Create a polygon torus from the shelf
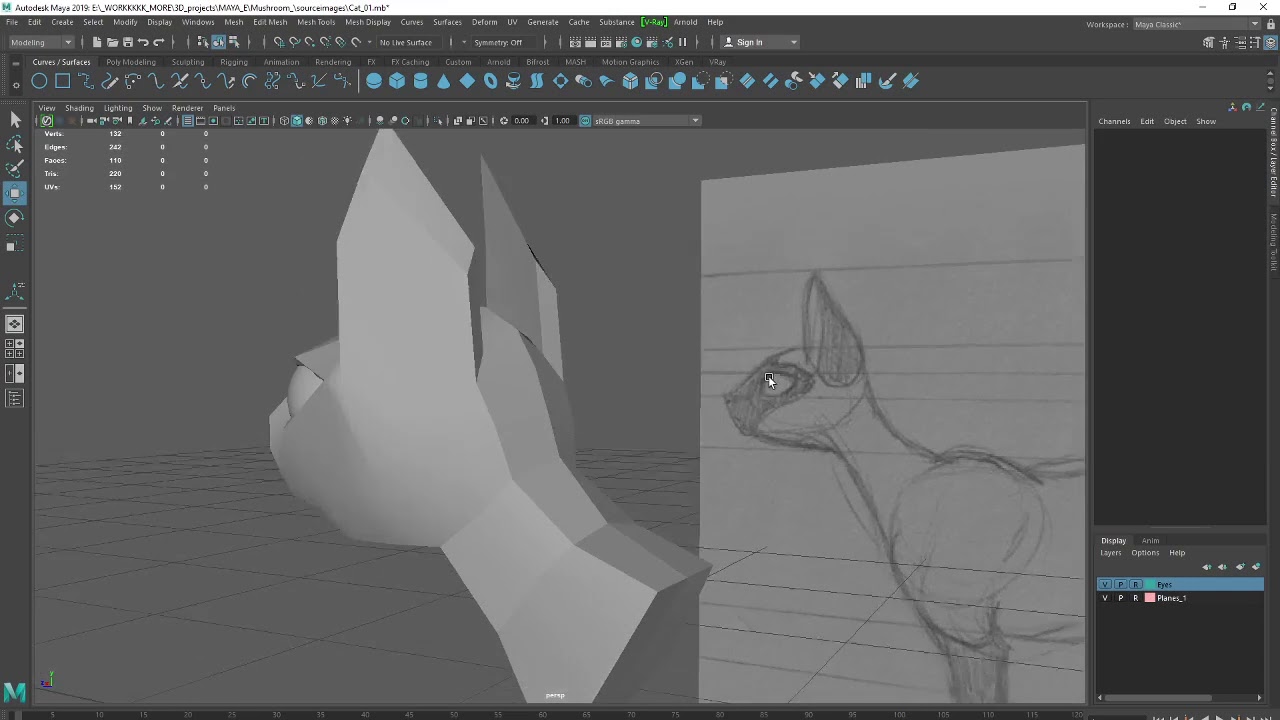The width and height of the screenshot is (1280, 720). click(490, 81)
